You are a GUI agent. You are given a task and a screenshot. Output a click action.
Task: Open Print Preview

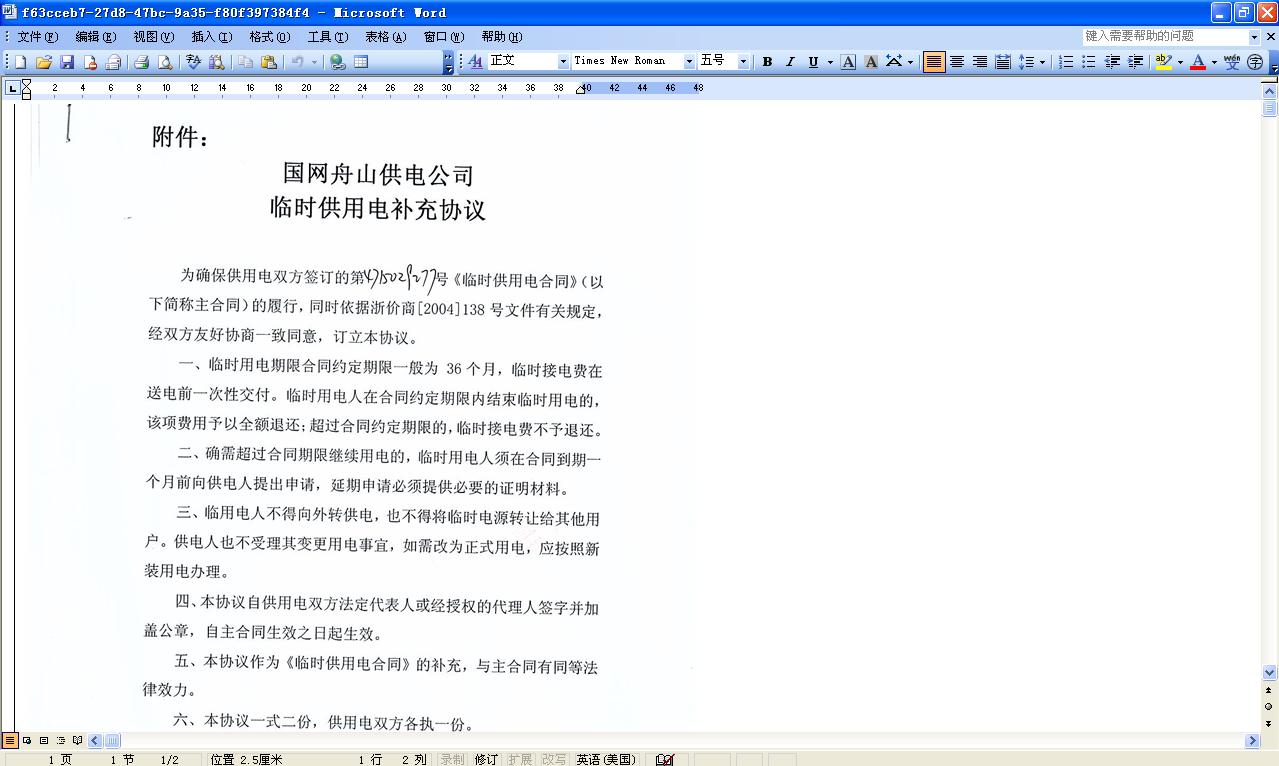(164, 62)
